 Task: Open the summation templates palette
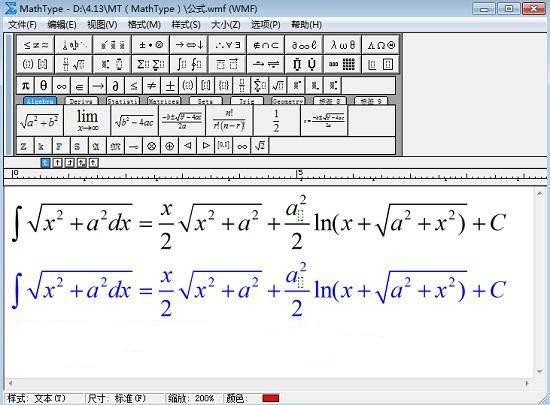click(150, 64)
